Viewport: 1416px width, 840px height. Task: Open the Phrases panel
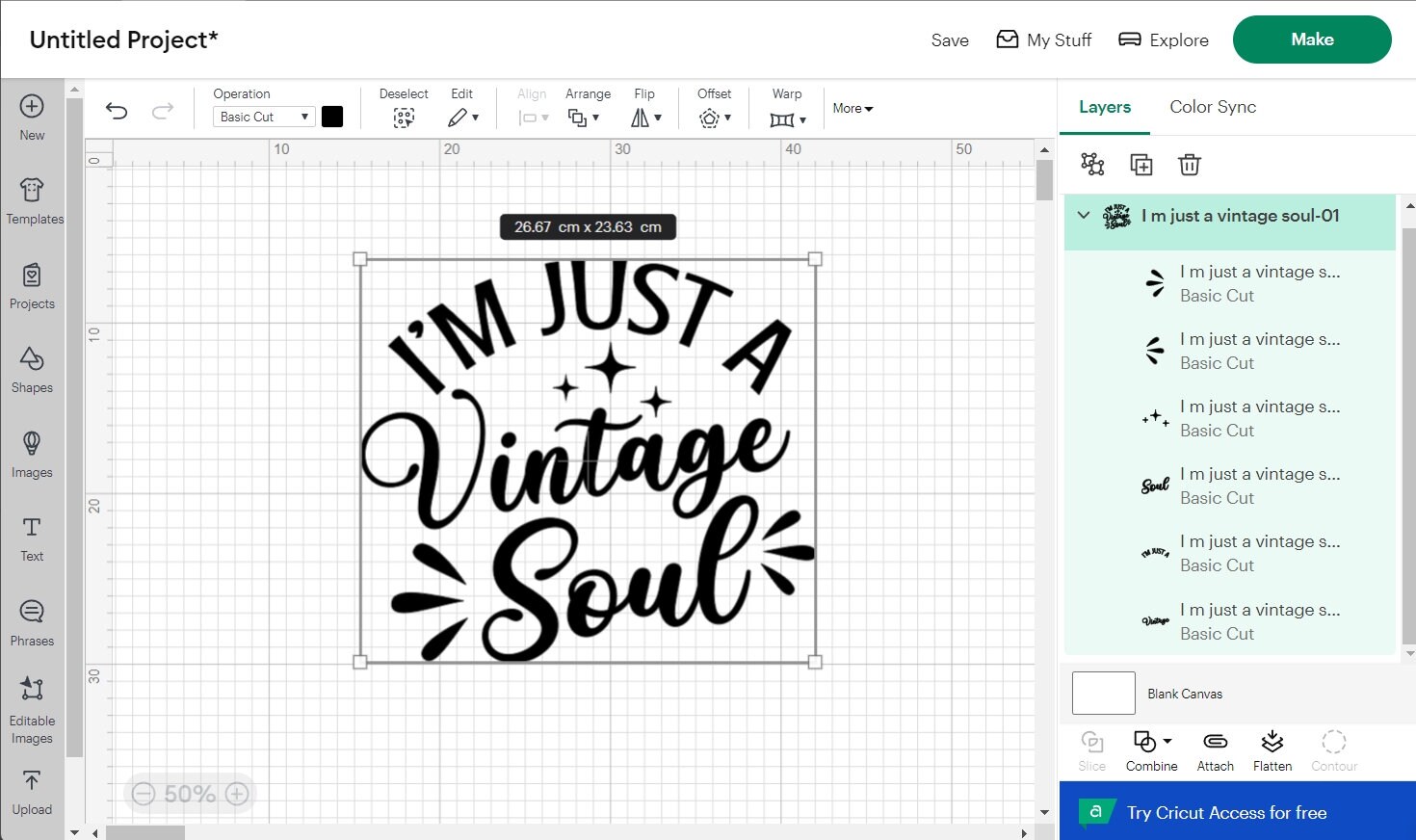[x=32, y=621]
